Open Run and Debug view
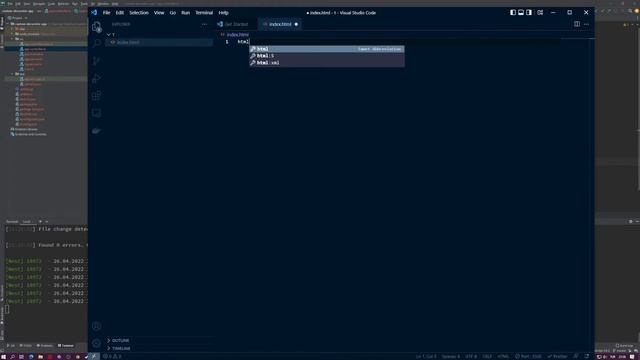This screenshot has height=360, width=640. pos(96,78)
